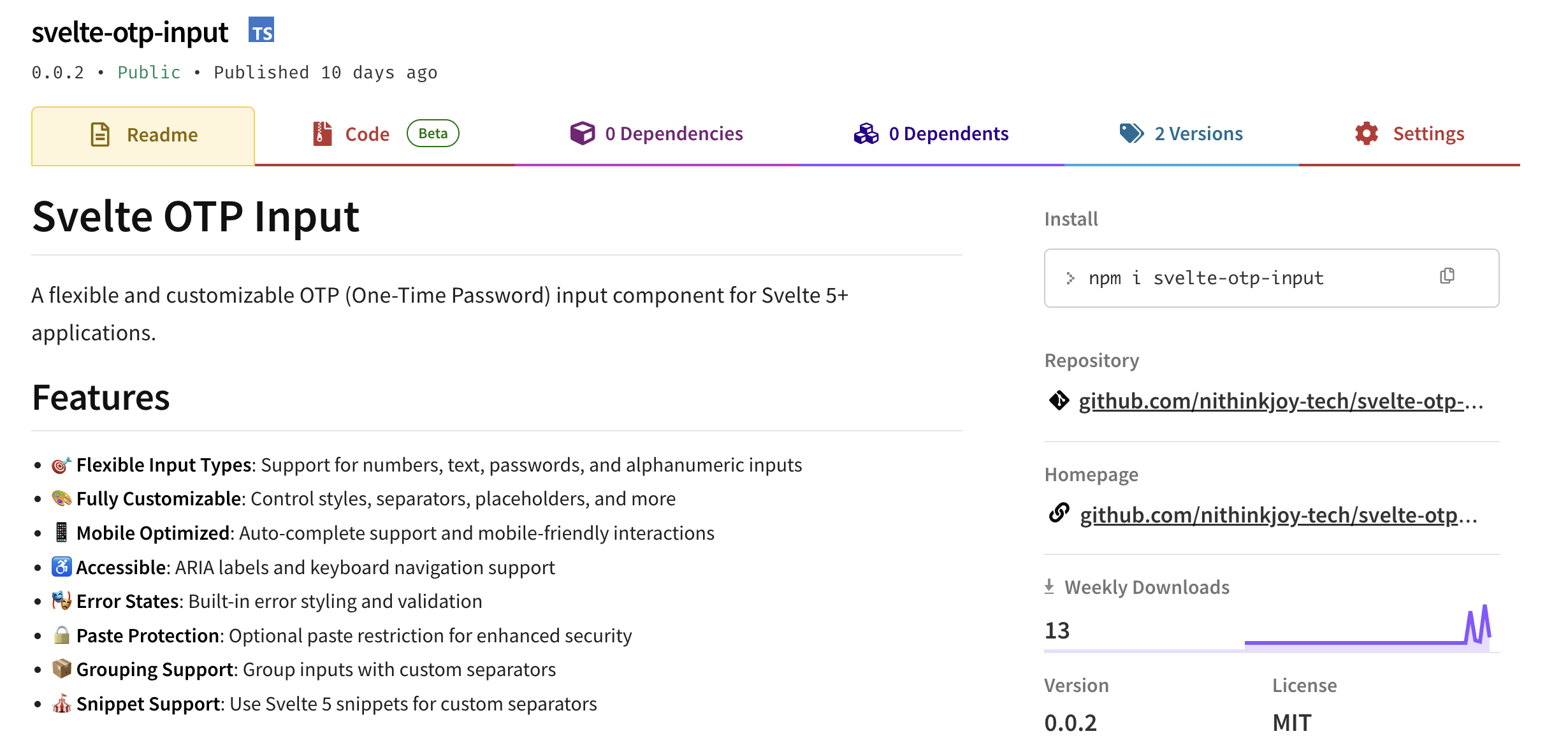Screen dimensions: 1568x743
Task: Open the Readme tab
Action: (162, 135)
